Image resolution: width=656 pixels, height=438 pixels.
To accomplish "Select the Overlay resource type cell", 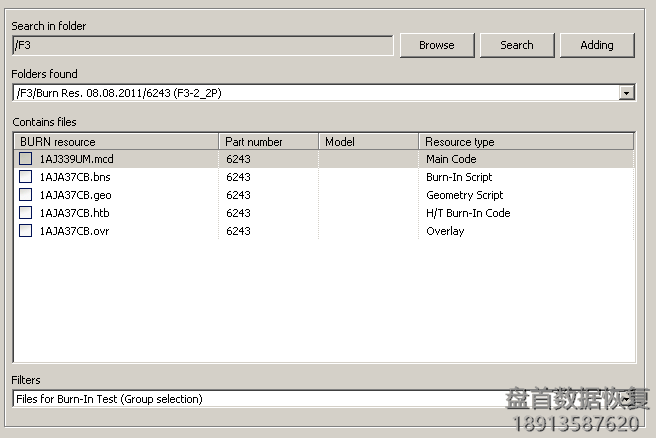I will click(x=445, y=231).
